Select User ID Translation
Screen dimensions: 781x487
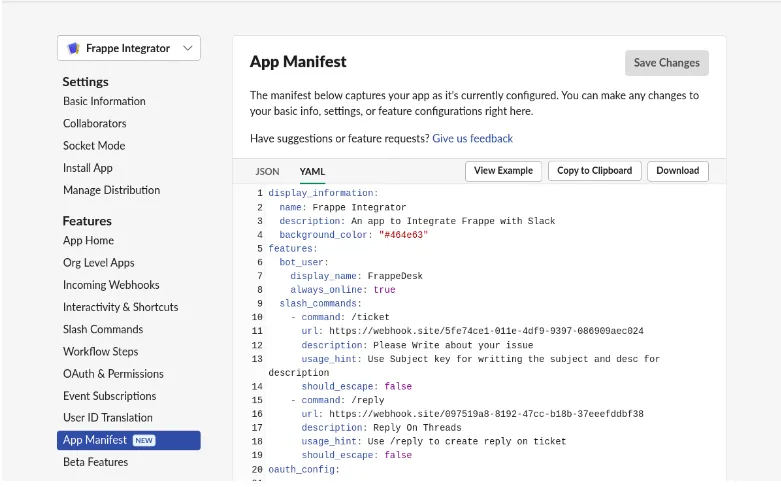108,418
